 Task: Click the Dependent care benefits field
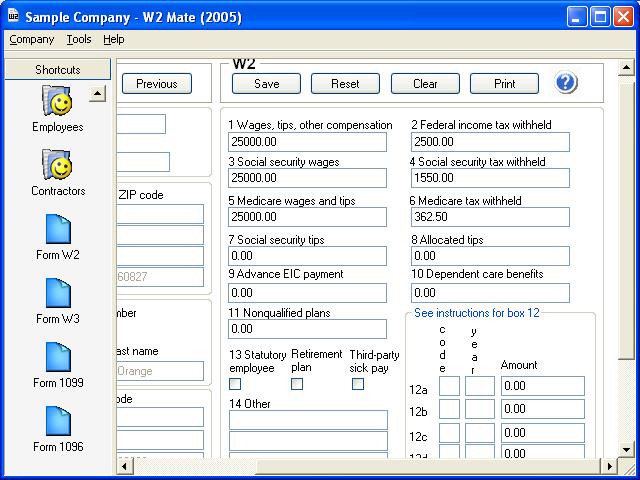(x=490, y=293)
